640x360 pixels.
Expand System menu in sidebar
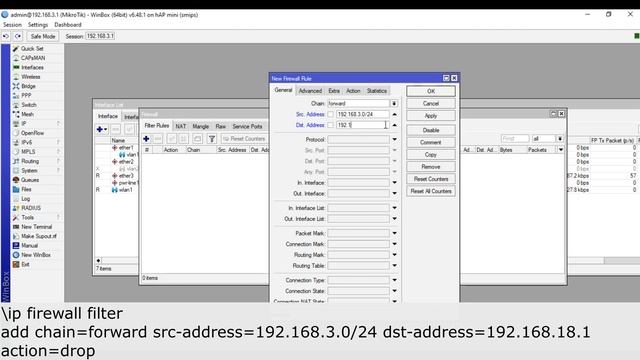29,171
